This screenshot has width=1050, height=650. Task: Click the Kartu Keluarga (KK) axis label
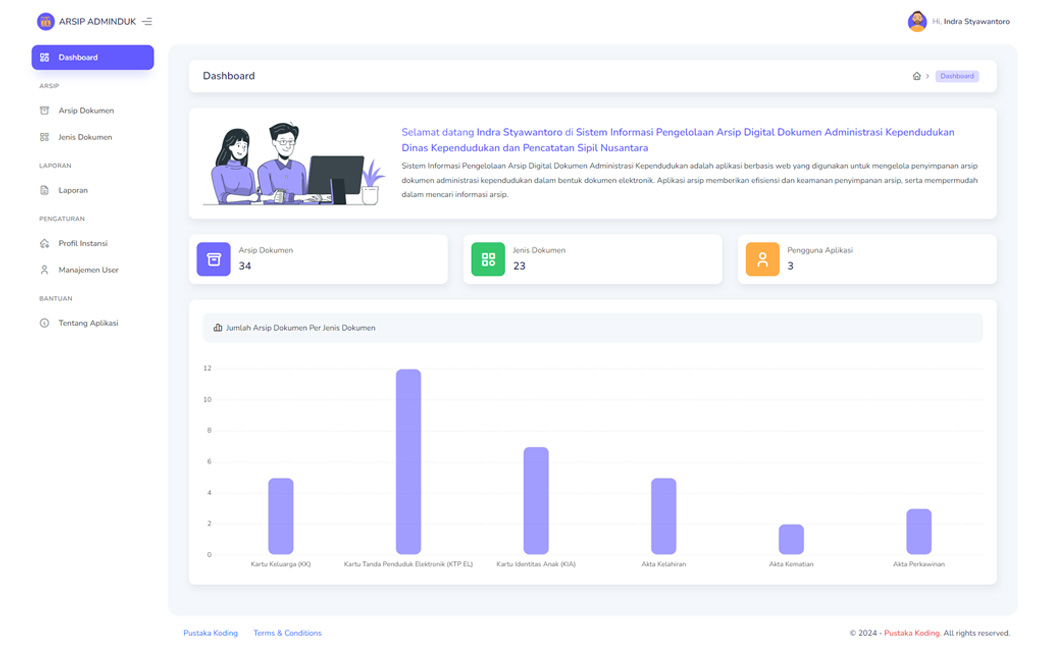coord(281,564)
